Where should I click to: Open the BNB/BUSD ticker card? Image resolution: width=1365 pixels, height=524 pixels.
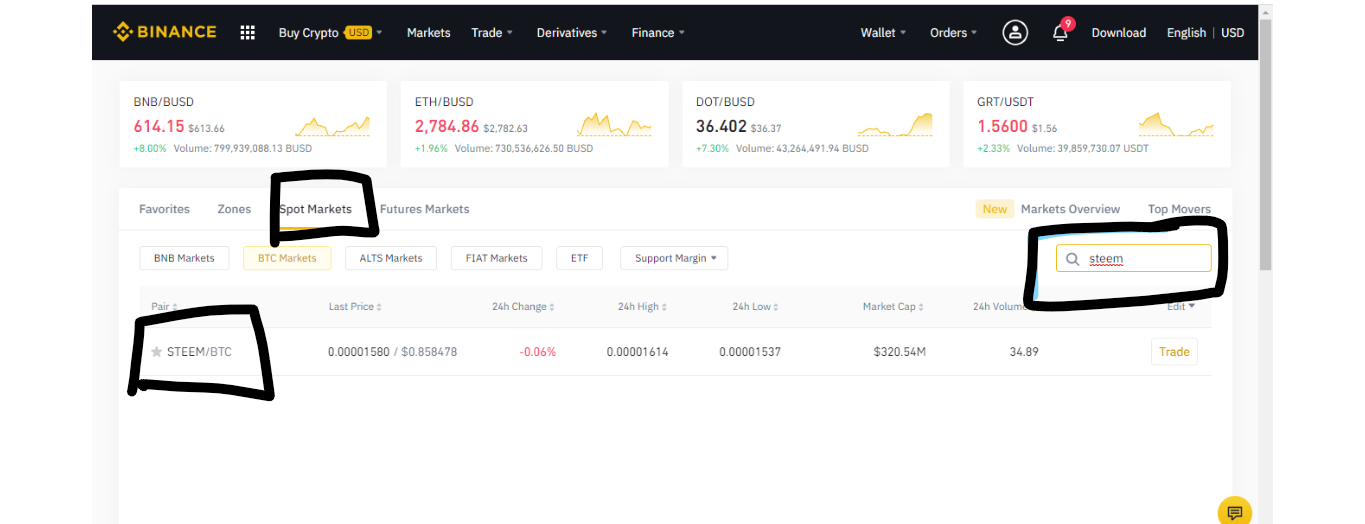(252, 124)
